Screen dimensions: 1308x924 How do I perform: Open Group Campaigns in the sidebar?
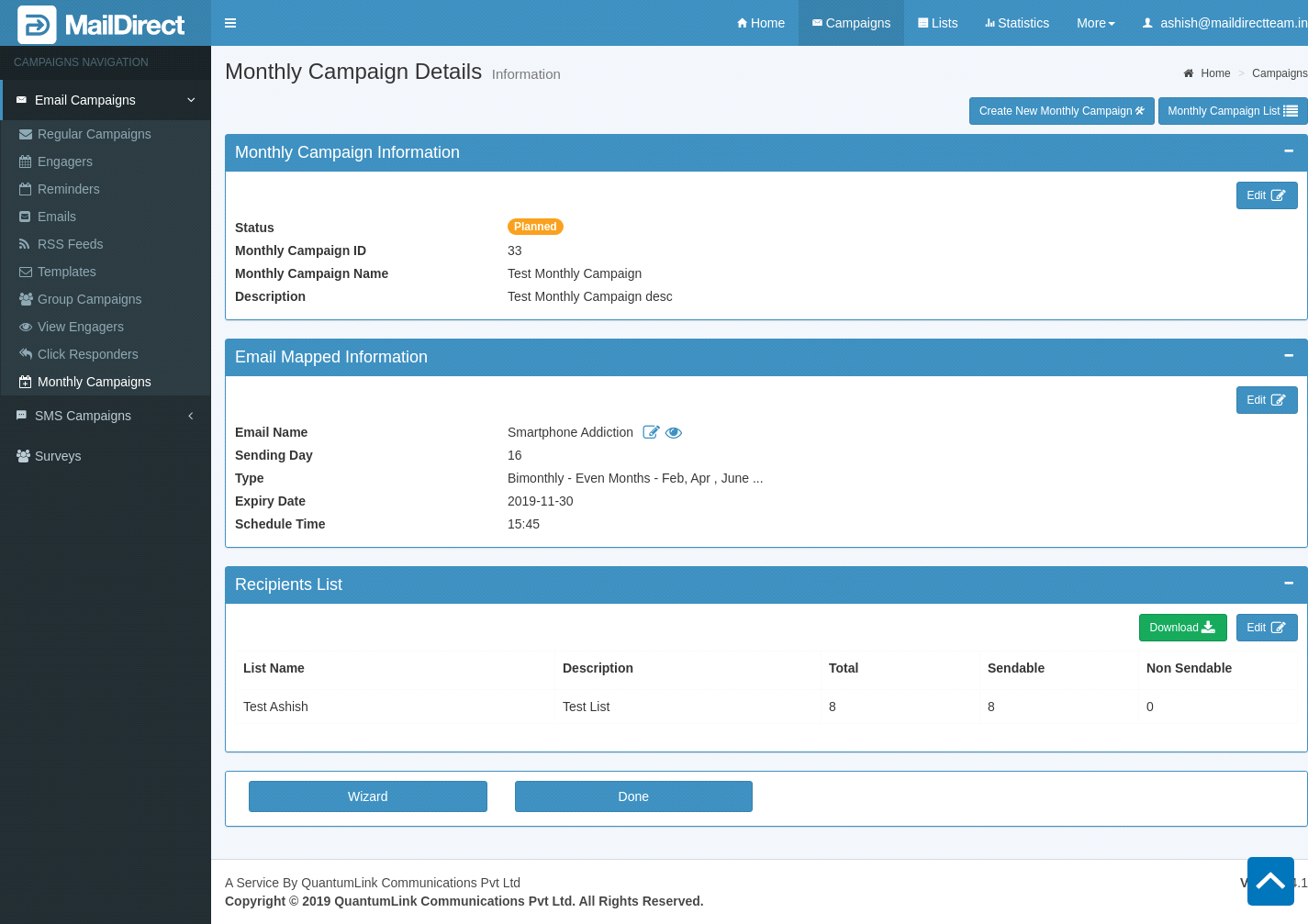point(89,299)
